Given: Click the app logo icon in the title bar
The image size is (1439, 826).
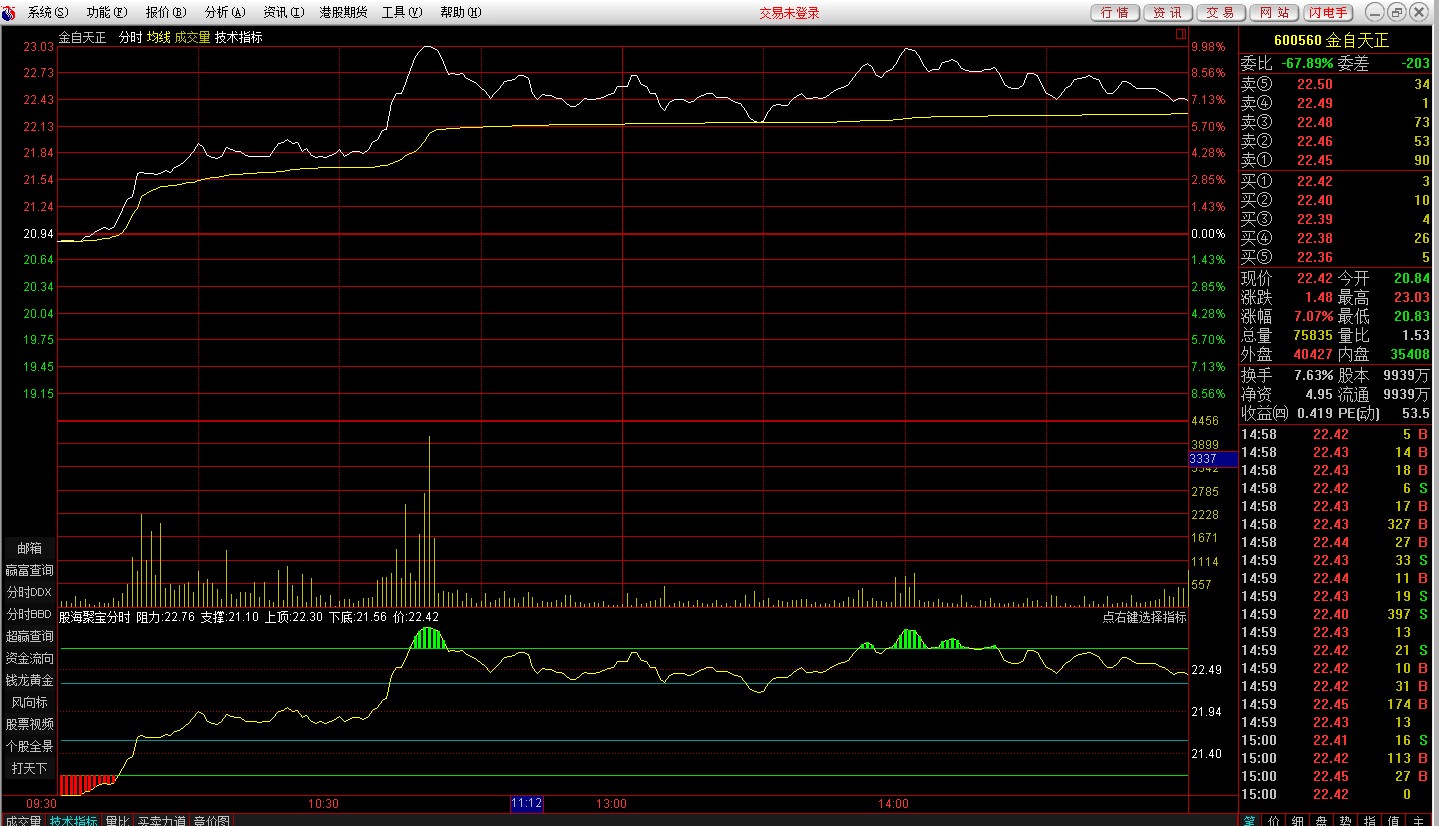Looking at the screenshot, I should (9, 12).
